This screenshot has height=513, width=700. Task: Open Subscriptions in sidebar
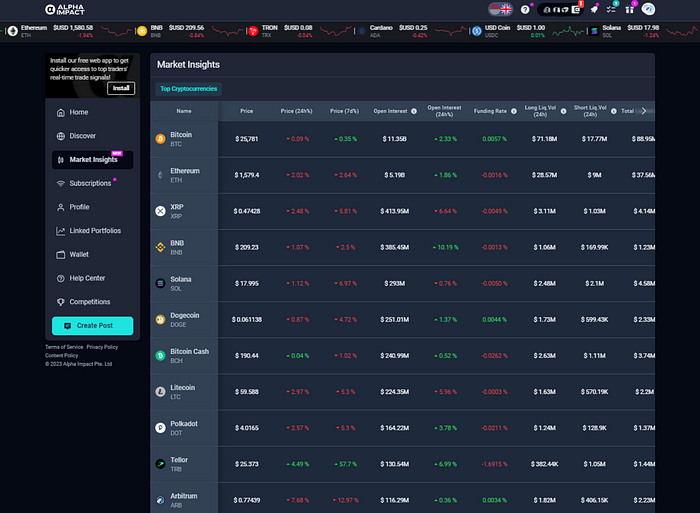[x=92, y=183]
